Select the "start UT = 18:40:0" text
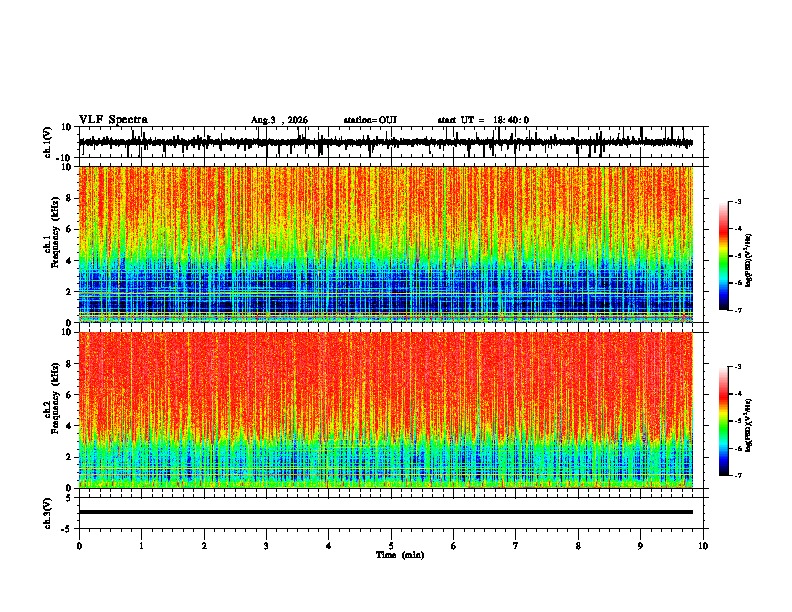The image size is (792, 612). [483, 120]
